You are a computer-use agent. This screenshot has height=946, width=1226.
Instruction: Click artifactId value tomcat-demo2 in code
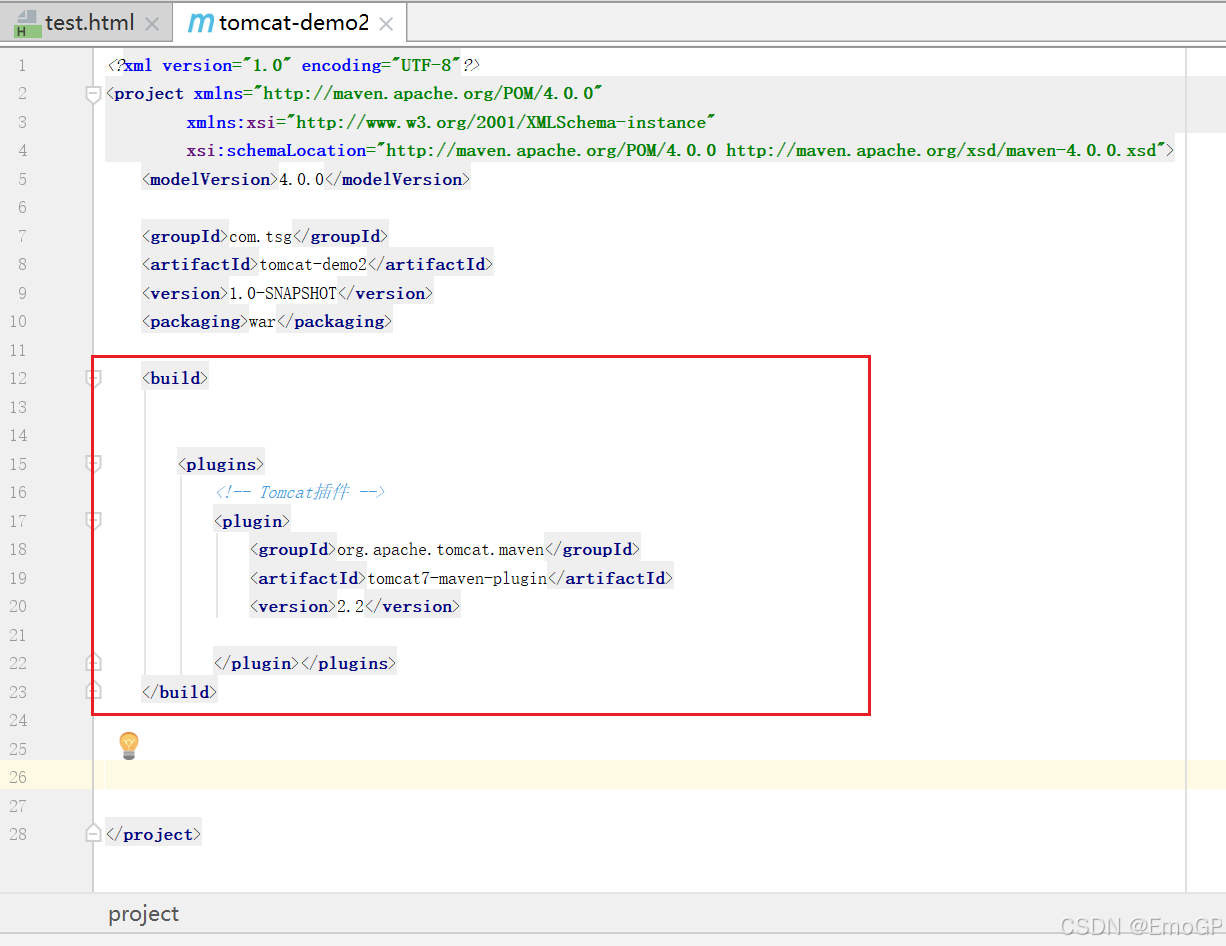pos(313,264)
